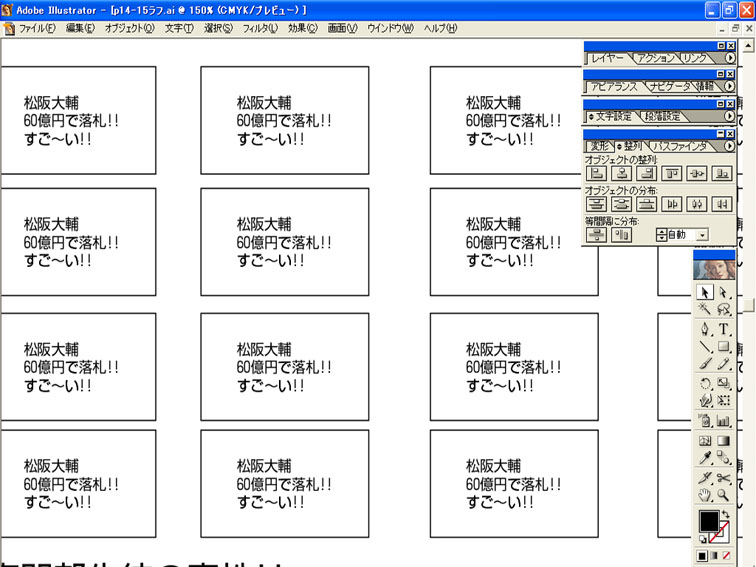
Task: Open the 自動 spacing dropdown arrow
Action: click(x=703, y=235)
